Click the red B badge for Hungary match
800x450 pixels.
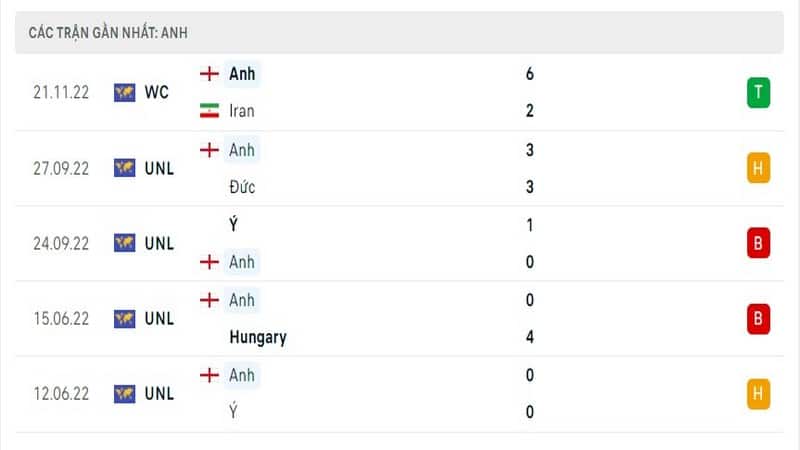coord(758,318)
